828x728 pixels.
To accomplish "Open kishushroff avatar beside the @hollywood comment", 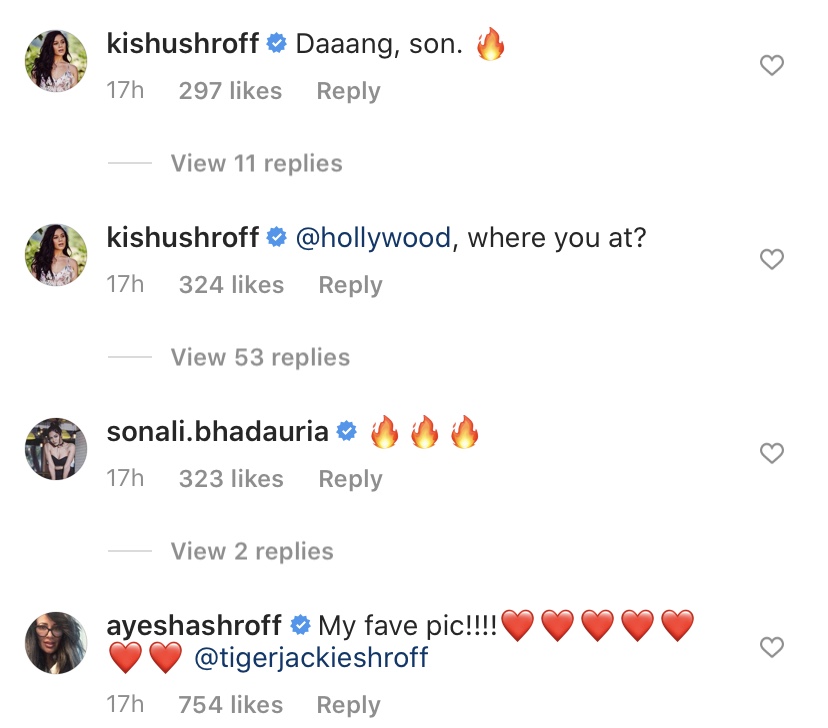I will pos(55,256).
